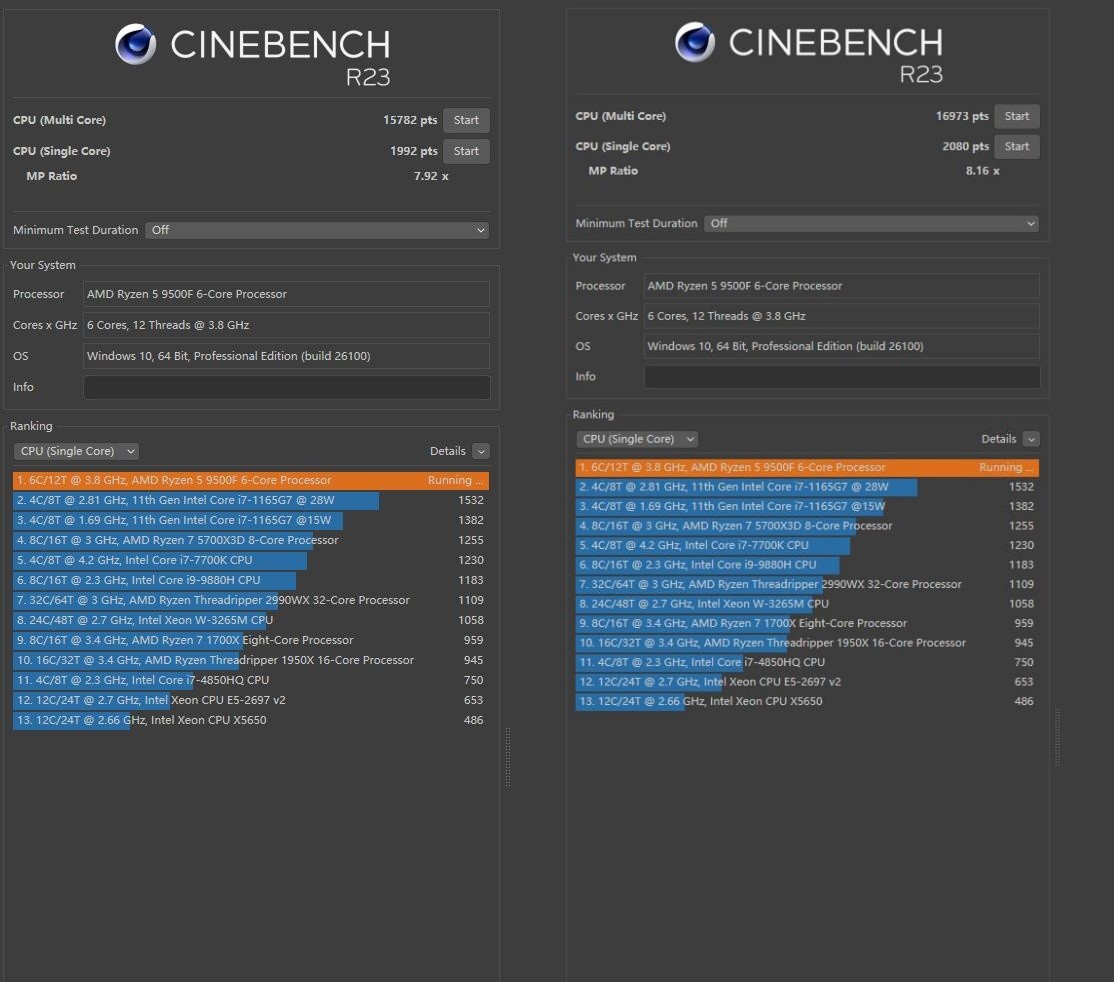Select Ryzen 7 1700X row in right window
Viewport: 1114px width, 982px height.
point(807,623)
